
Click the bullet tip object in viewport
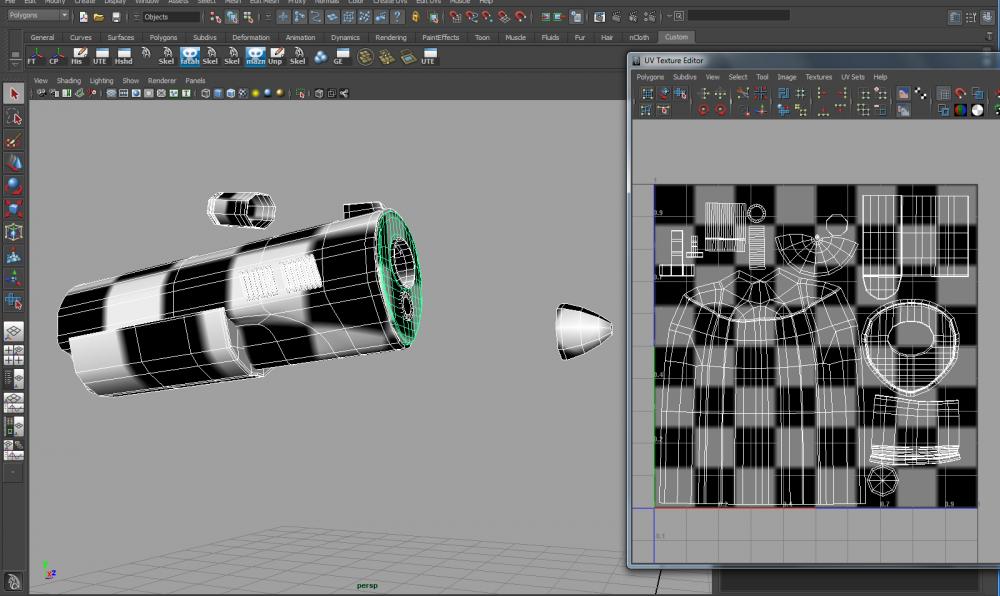(x=584, y=331)
